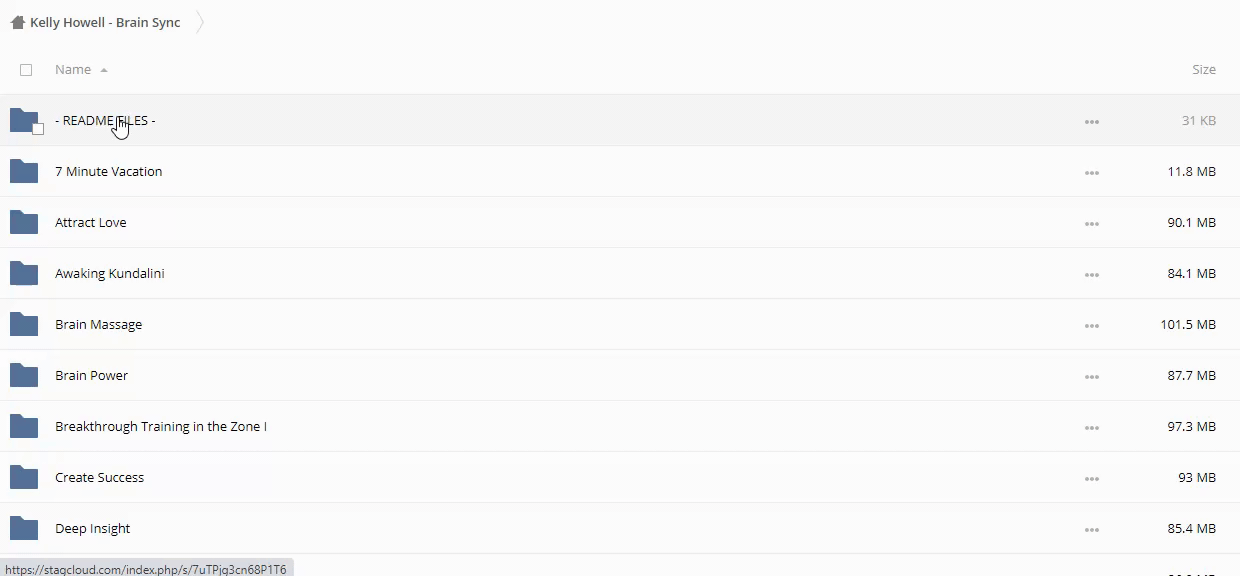Show the three-dot menu for Brain Power
The width and height of the screenshot is (1240, 576).
(x=1091, y=376)
